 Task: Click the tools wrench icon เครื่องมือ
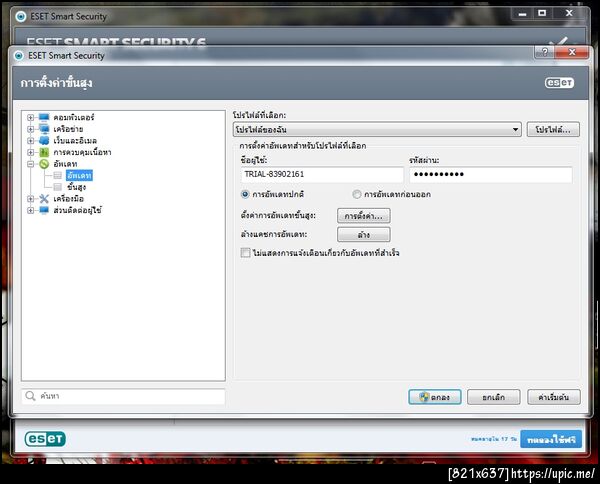44,199
